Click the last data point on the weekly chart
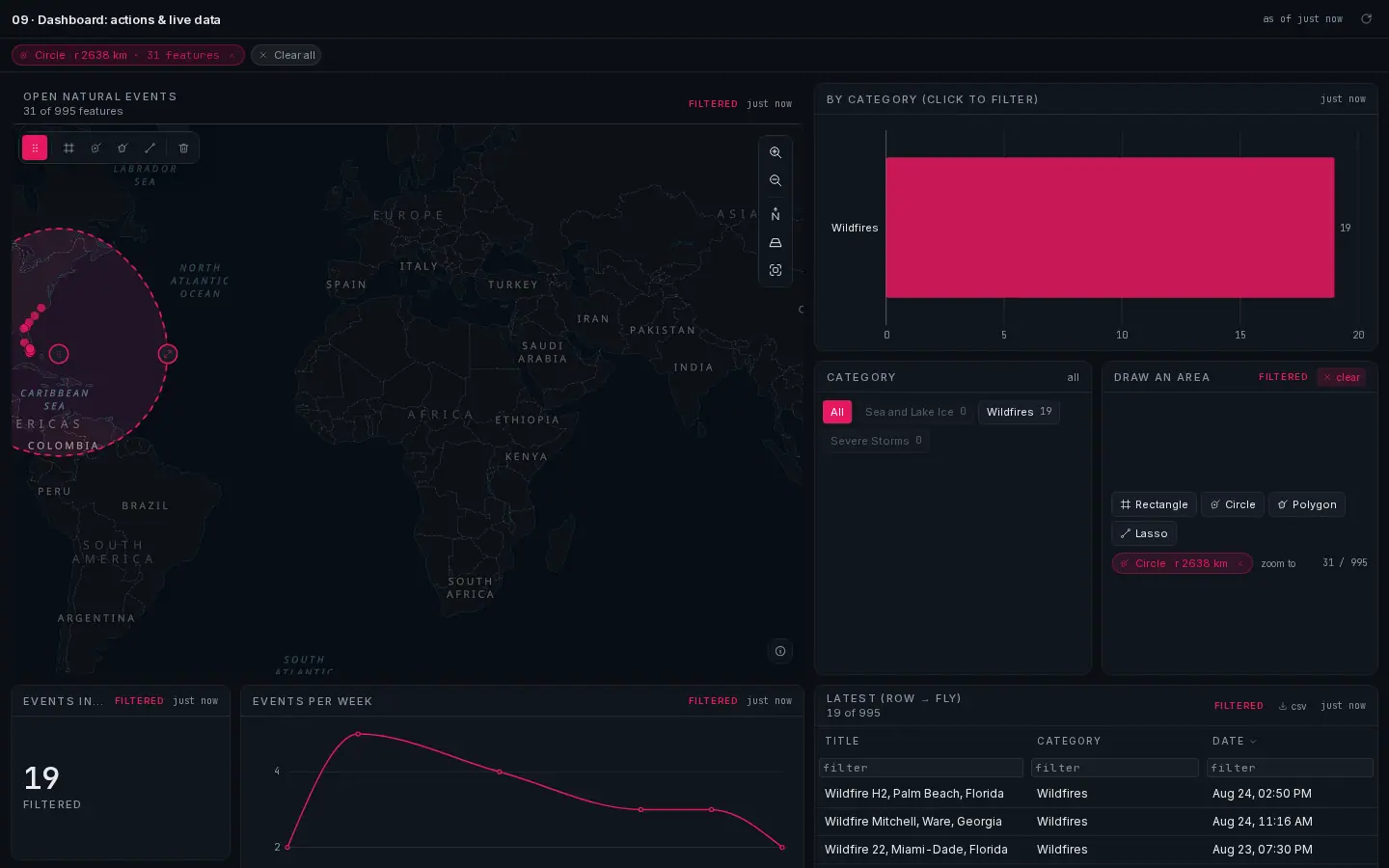Image resolution: width=1389 pixels, height=868 pixels. [782, 847]
